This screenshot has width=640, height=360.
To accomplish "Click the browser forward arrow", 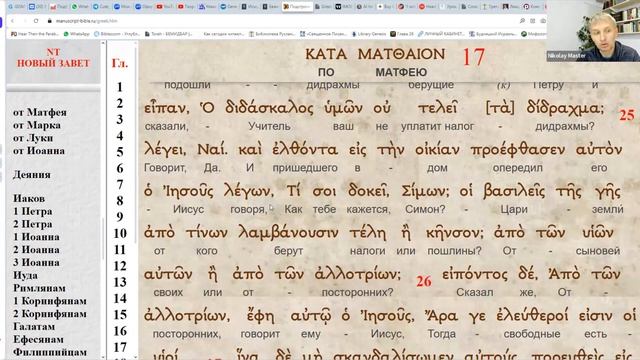I will point(24,20).
